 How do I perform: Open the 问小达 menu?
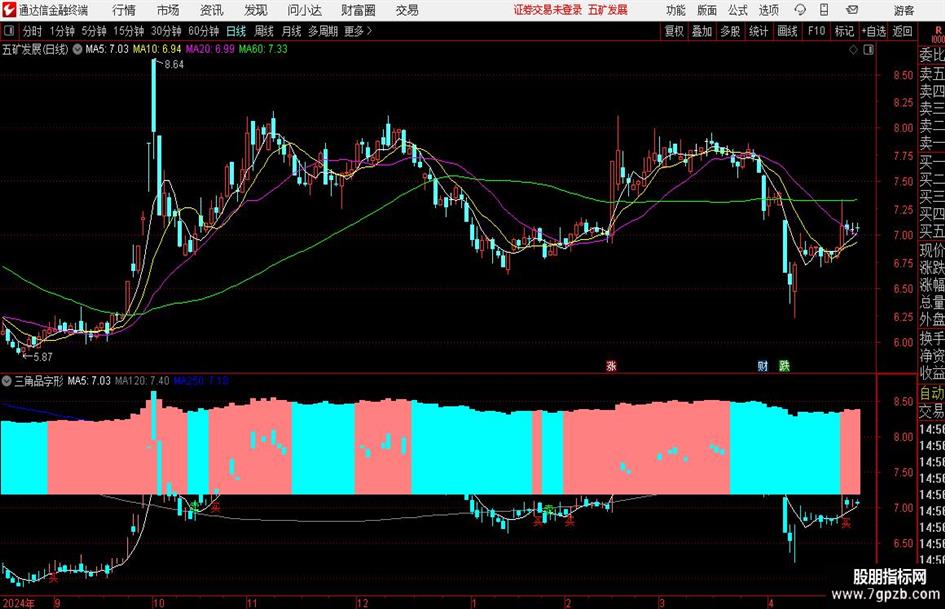pos(304,10)
